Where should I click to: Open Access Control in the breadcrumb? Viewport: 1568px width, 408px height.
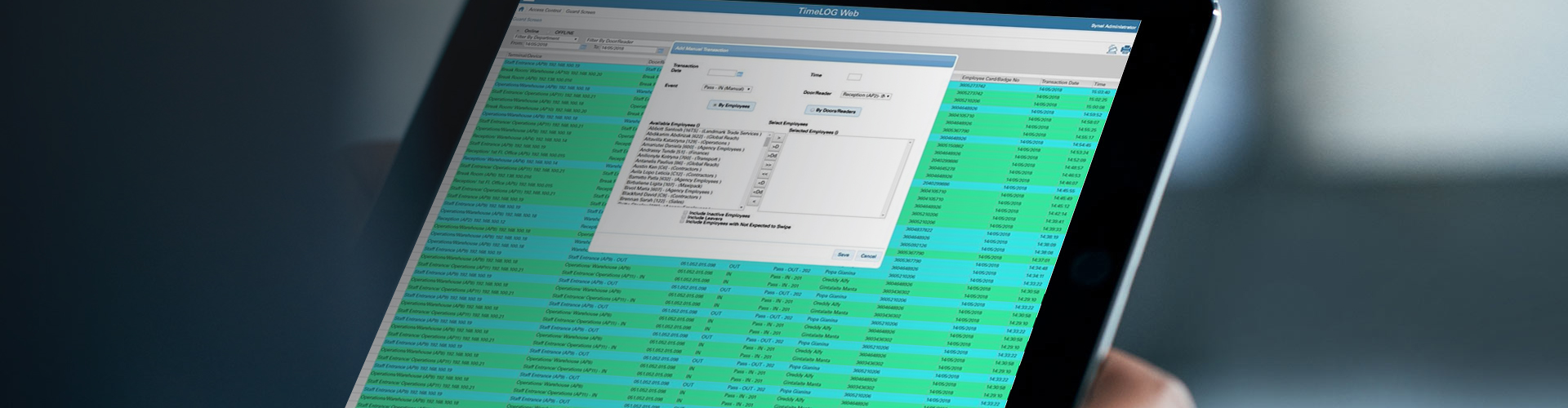545,11
